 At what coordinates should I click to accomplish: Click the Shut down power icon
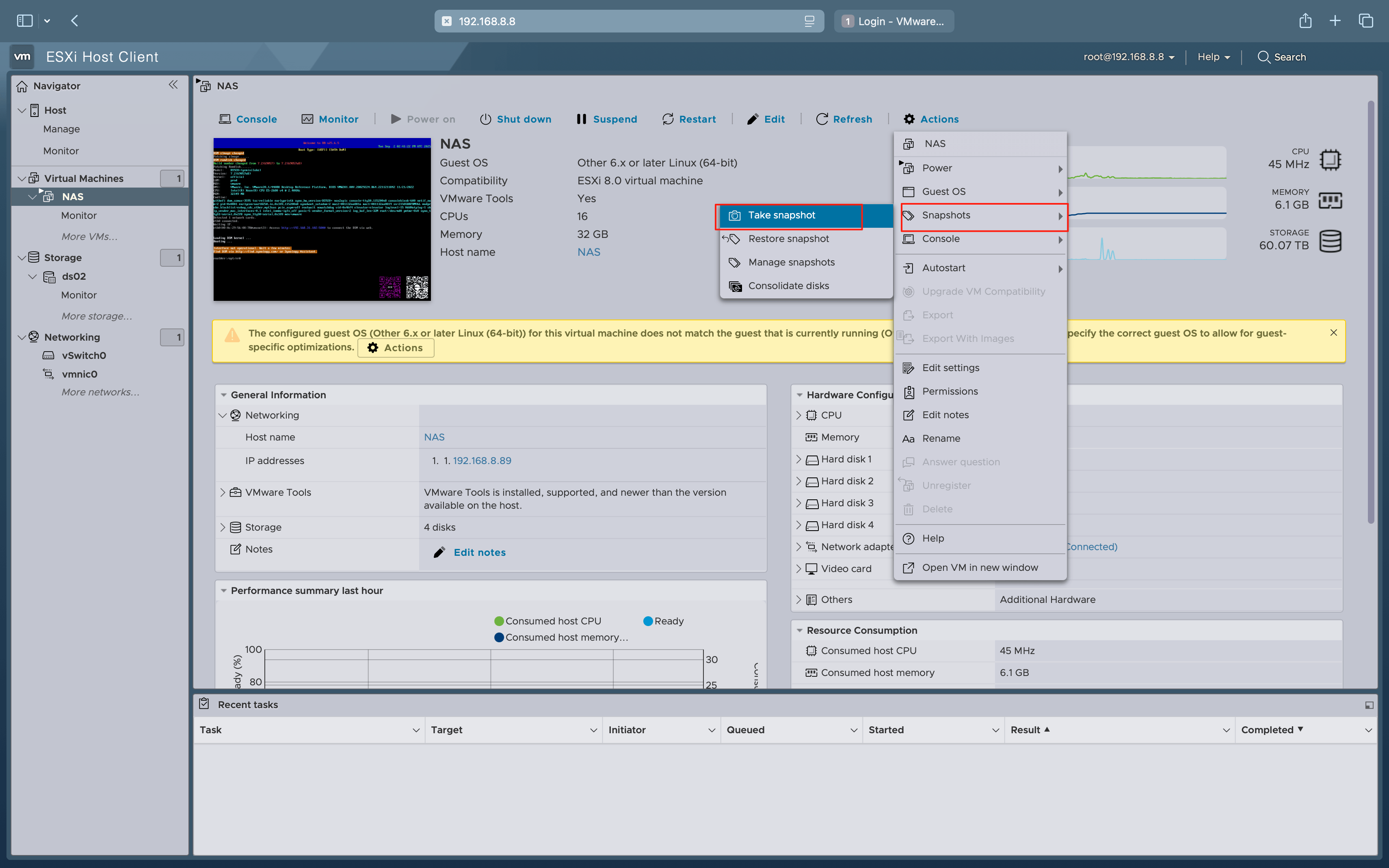click(485, 119)
